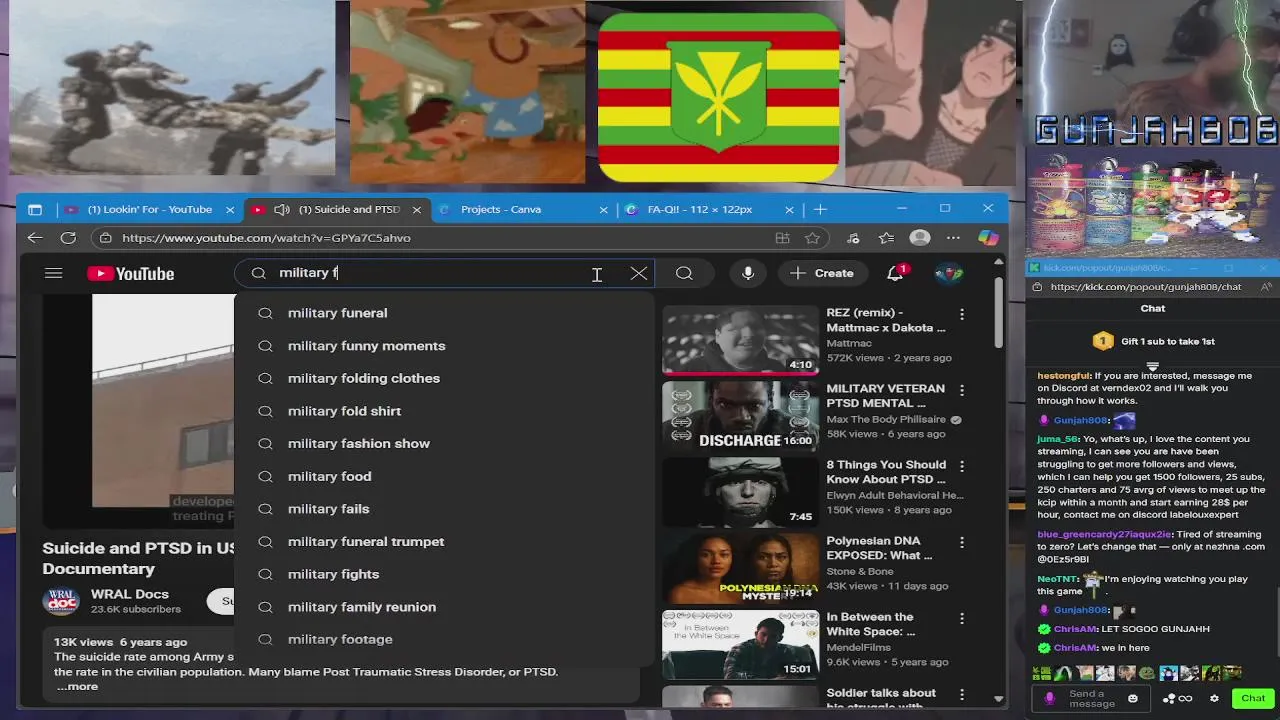1280x720 pixels.
Task: Open the browser profile icon
Action: tap(920, 238)
